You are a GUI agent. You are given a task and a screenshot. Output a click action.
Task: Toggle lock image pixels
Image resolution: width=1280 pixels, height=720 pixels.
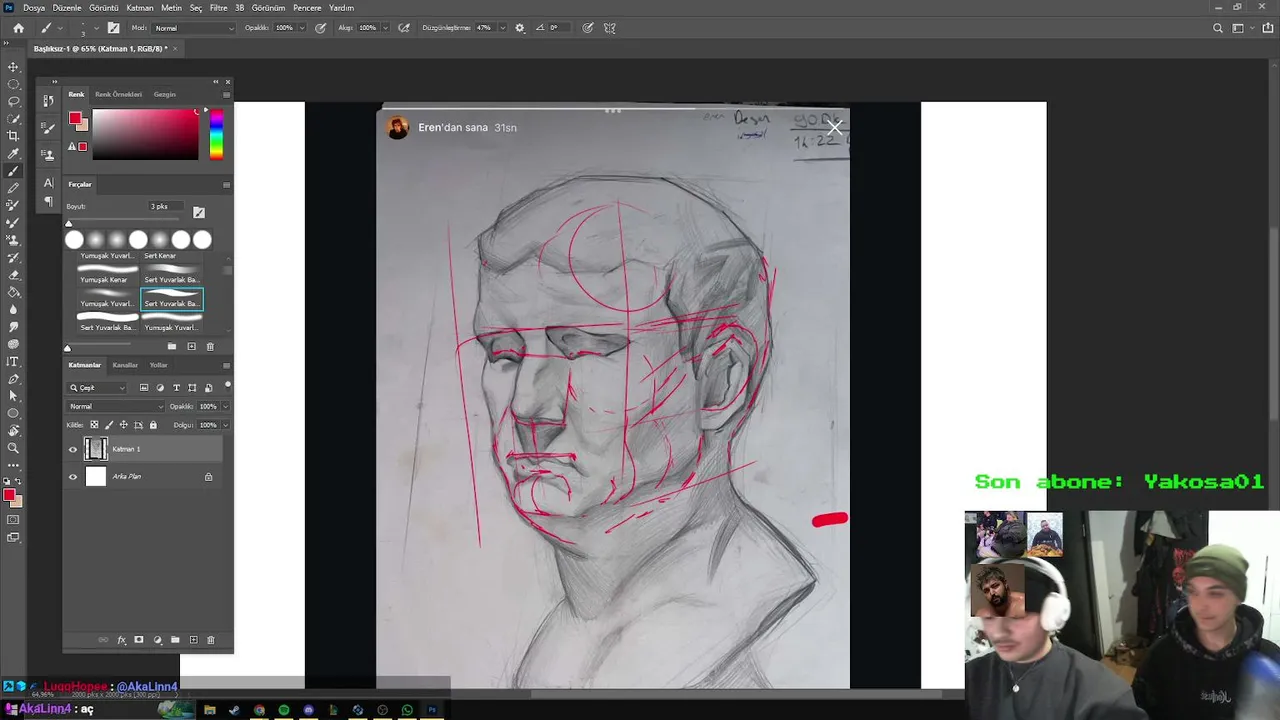109,425
